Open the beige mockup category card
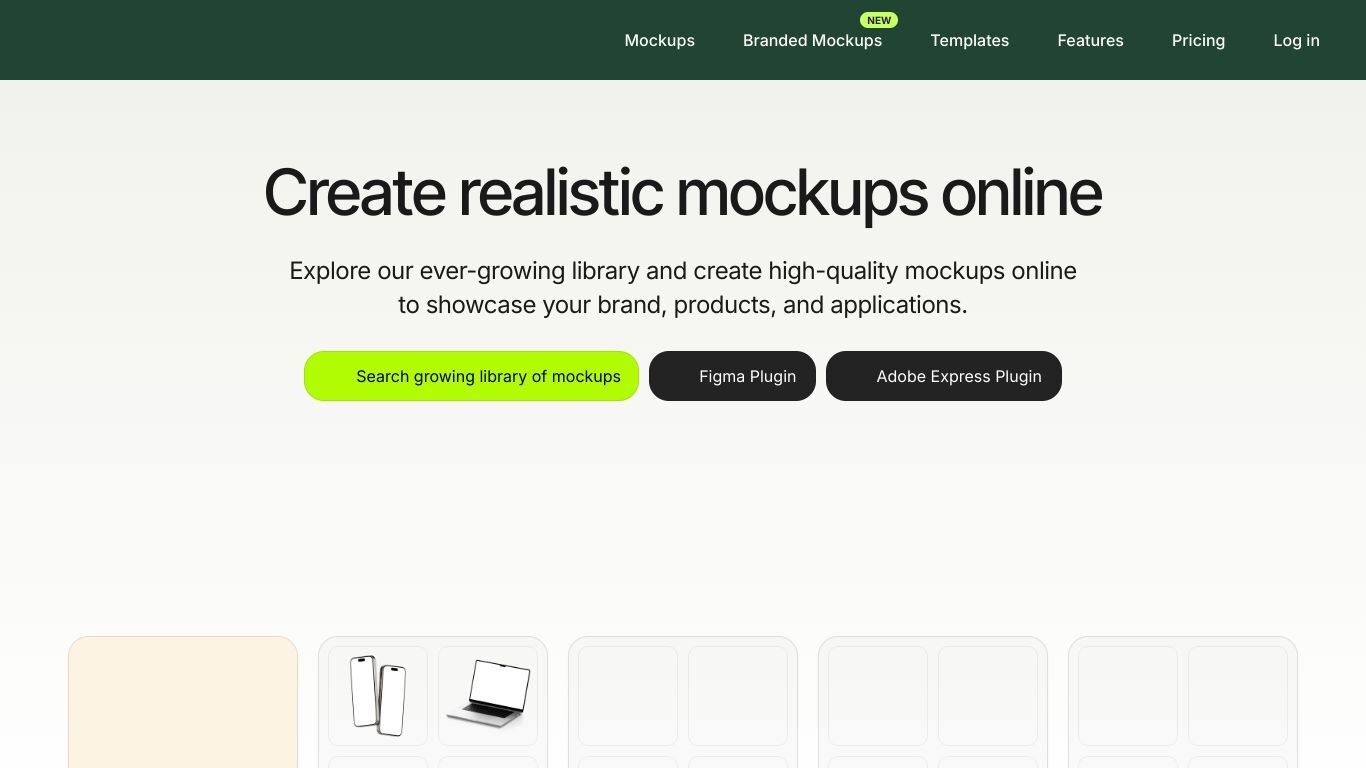The height and width of the screenshot is (768, 1366). pos(183,702)
